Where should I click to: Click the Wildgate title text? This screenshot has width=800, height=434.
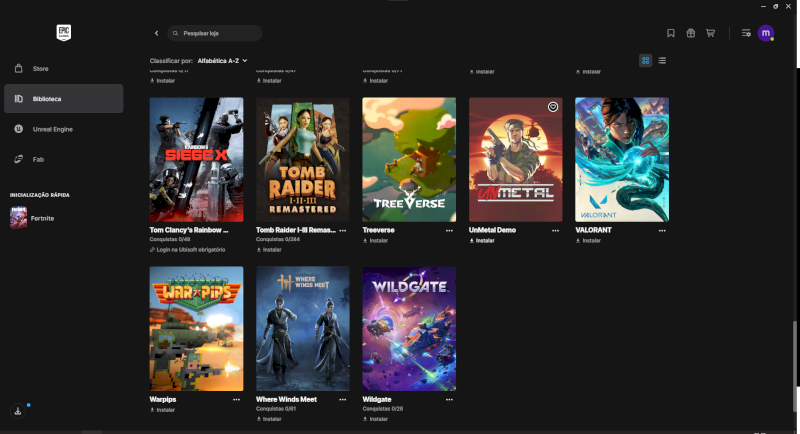[377, 399]
